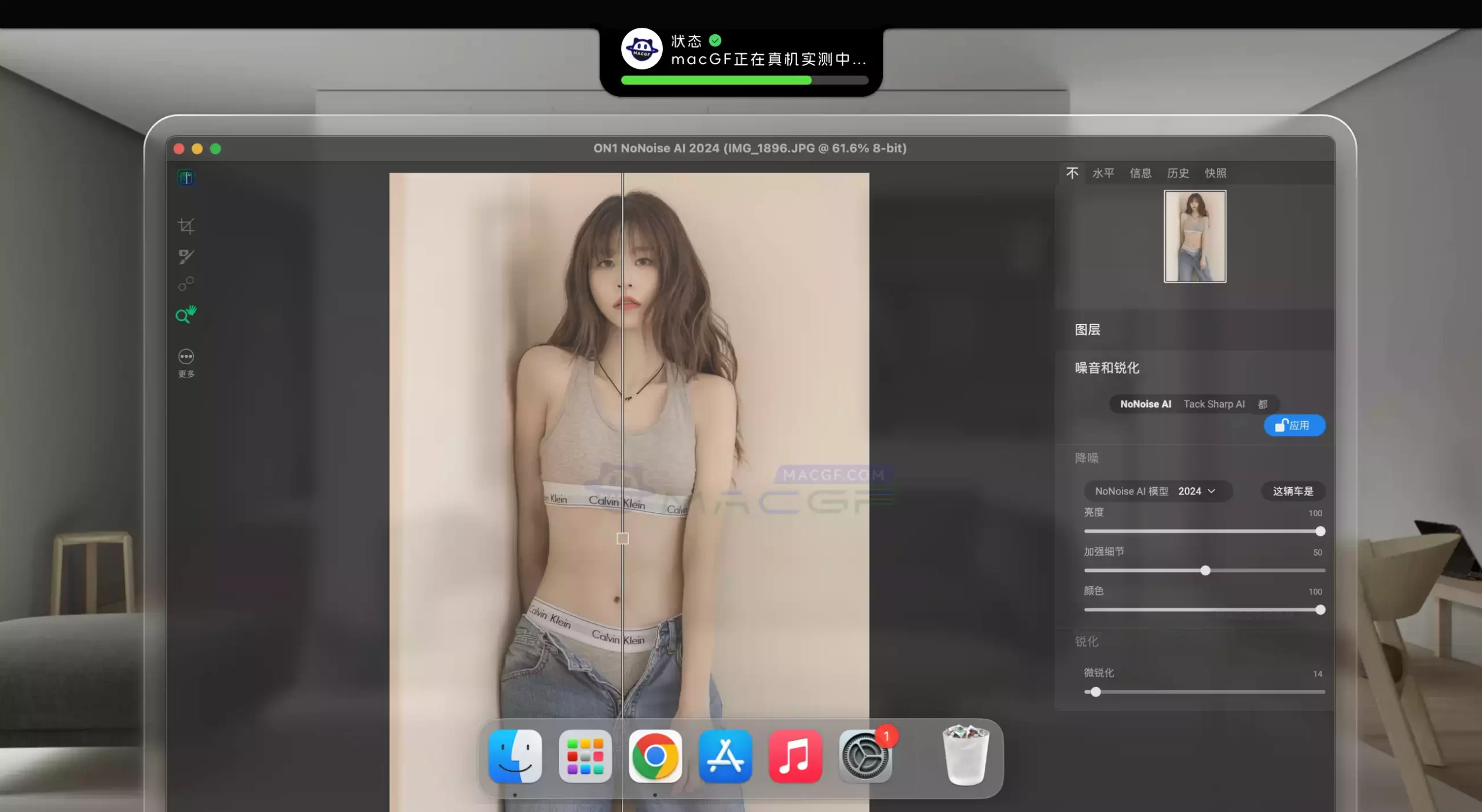
Task: Switch to the 历史 history tab
Action: pyautogui.click(x=1177, y=173)
